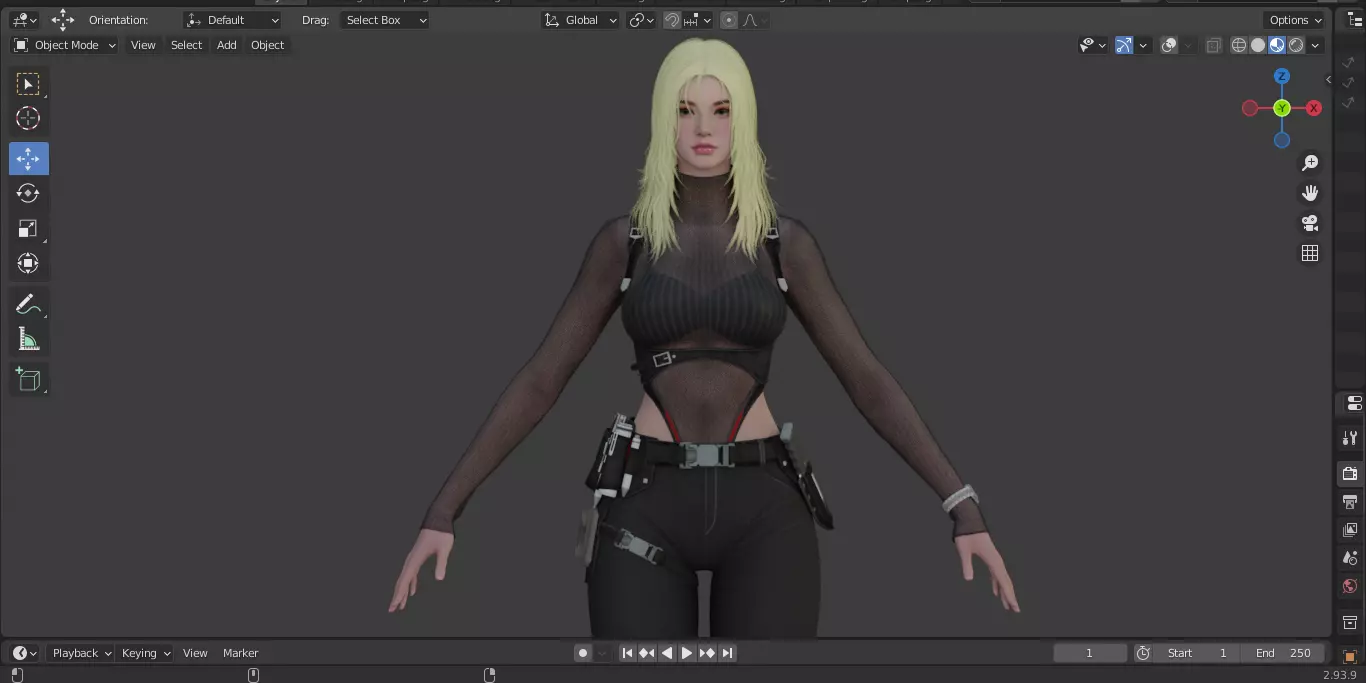Open the pivot point dropdown
1366x683 pixels.
tap(642, 20)
